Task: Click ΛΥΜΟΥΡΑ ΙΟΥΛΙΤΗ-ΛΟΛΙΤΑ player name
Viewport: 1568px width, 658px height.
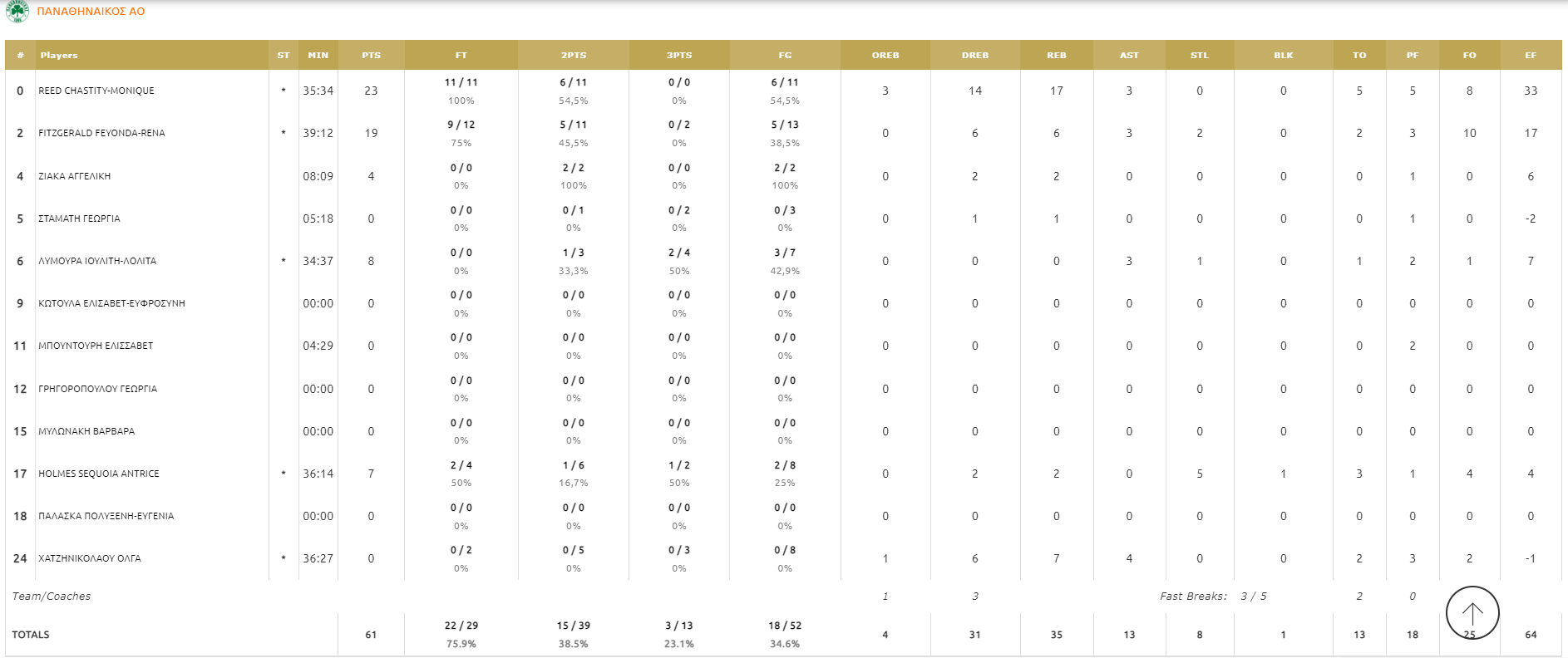Action: click(97, 261)
